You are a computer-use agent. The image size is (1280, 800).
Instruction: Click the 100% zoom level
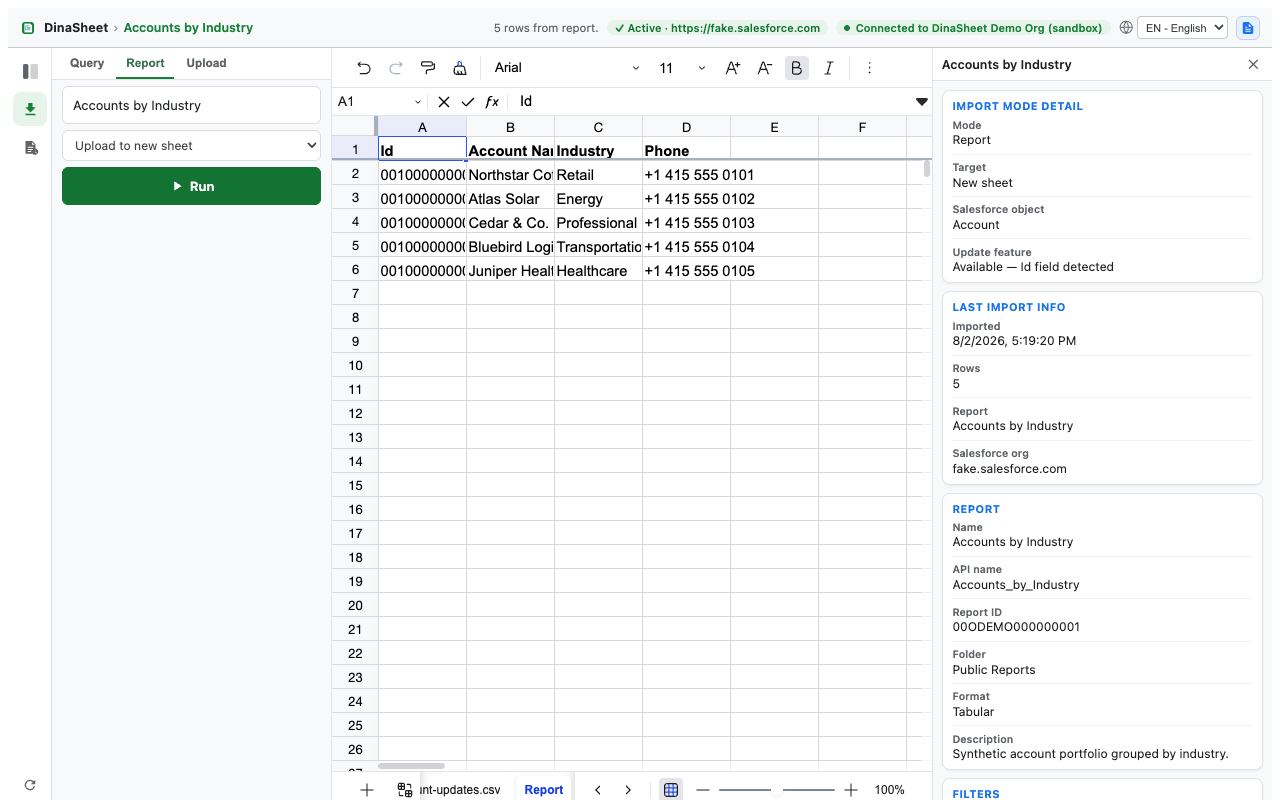pos(889,790)
